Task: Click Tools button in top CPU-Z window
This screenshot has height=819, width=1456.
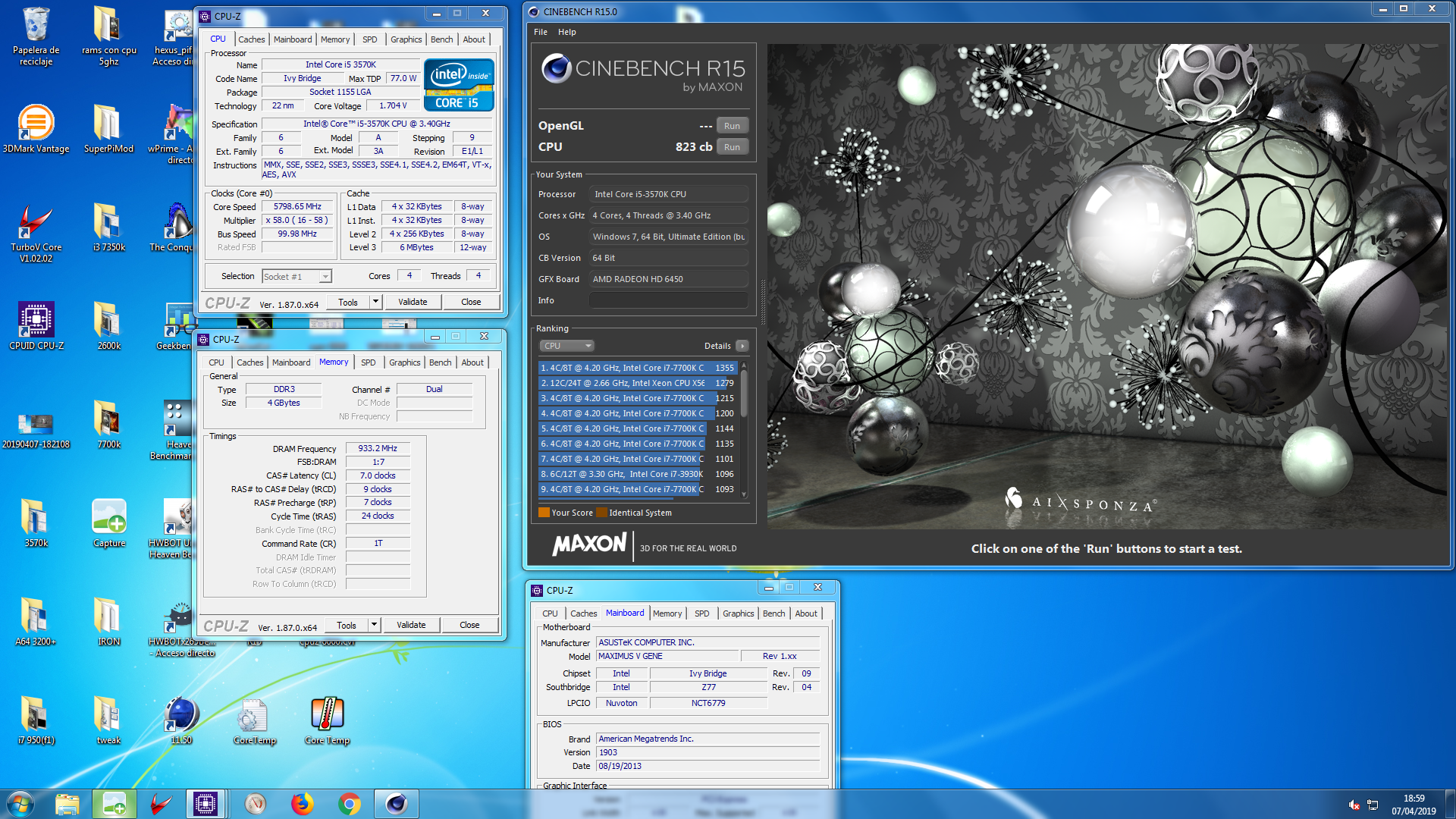Action: (x=348, y=302)
